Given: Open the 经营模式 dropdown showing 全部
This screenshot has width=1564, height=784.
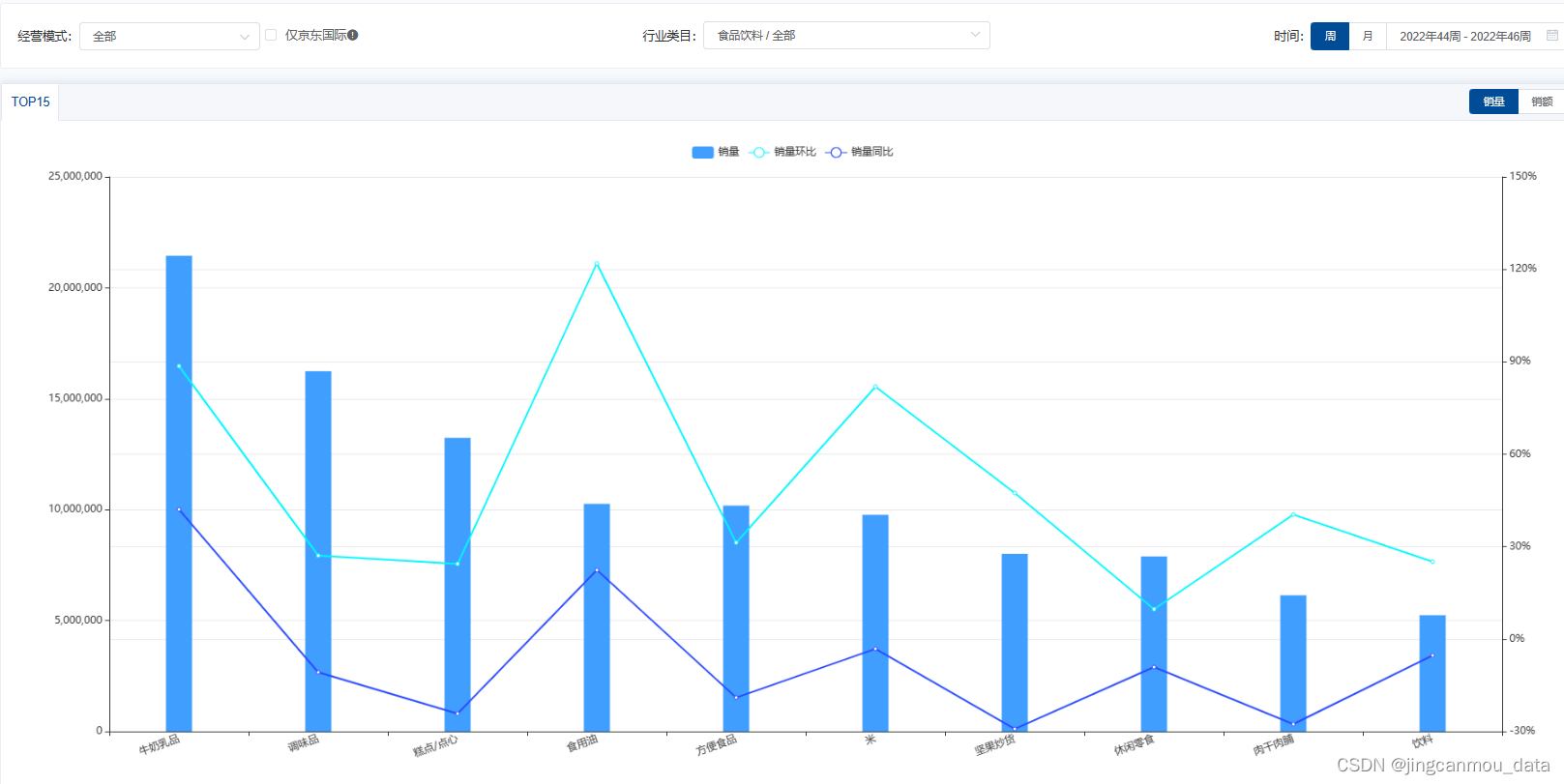Looking at the screenshot, I should (x=169, y=36).
